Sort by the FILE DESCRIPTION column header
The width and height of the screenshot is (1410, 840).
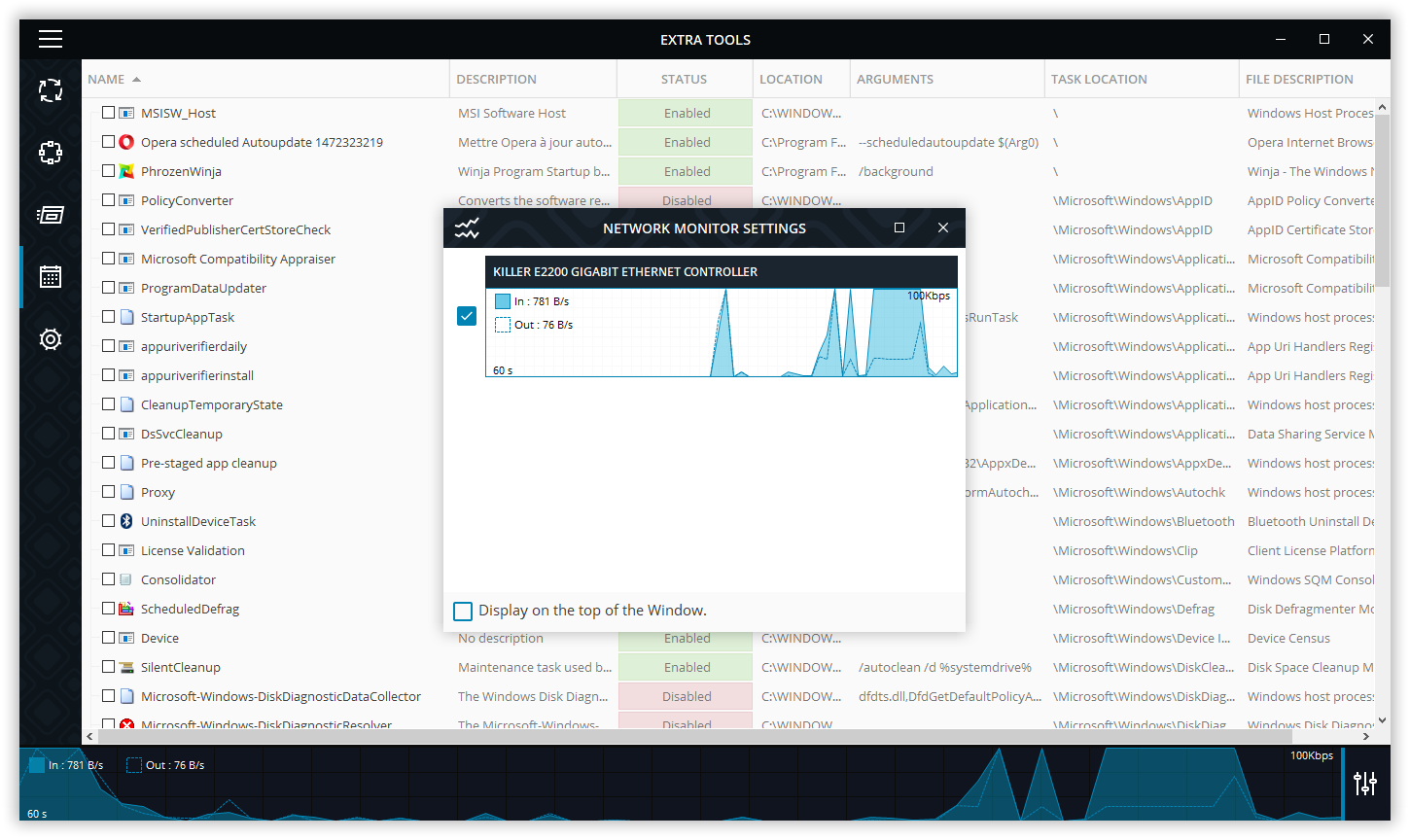(1299, 79)
